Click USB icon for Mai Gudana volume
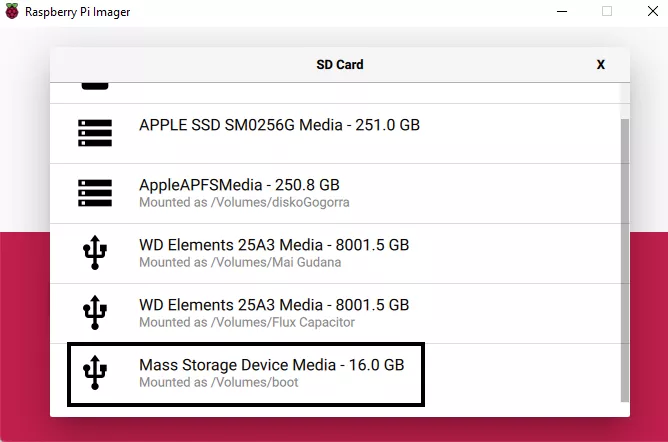Viewport: 668px width, 442px height. click(x=95, y=253)
